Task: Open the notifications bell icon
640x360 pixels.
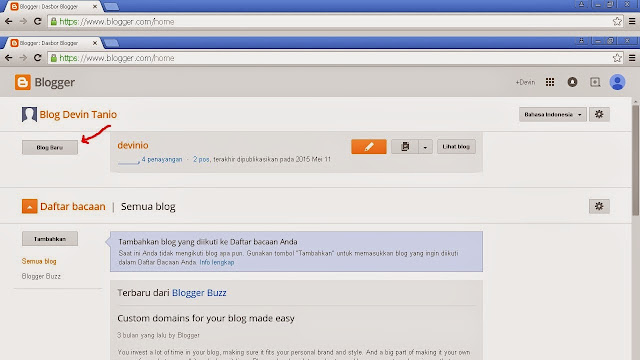Action: coord(572,82)
